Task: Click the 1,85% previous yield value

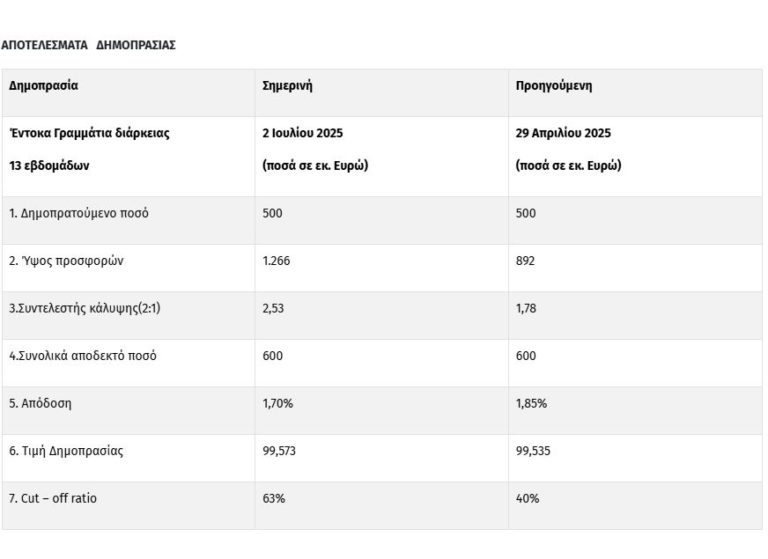Action: click(x=531, y=404)
